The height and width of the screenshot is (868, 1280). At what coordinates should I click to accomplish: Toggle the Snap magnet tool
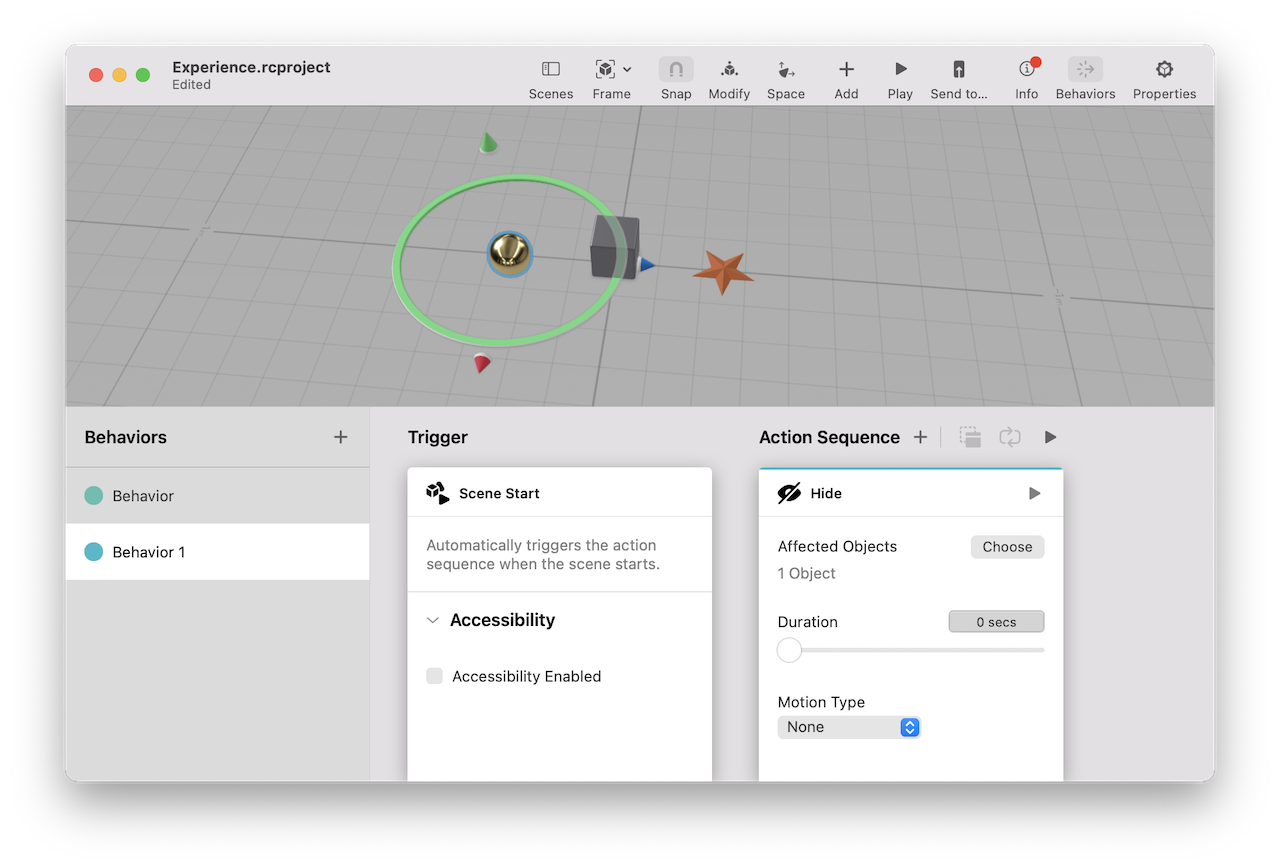coord(676,79)
